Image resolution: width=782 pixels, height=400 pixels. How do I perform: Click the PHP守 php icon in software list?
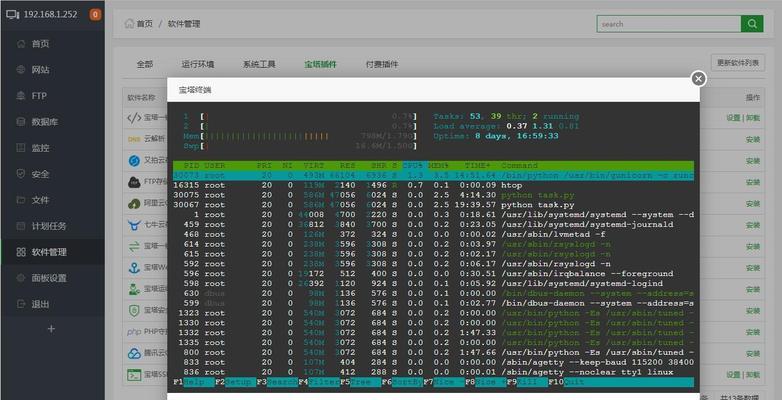[x=134, y=332]
